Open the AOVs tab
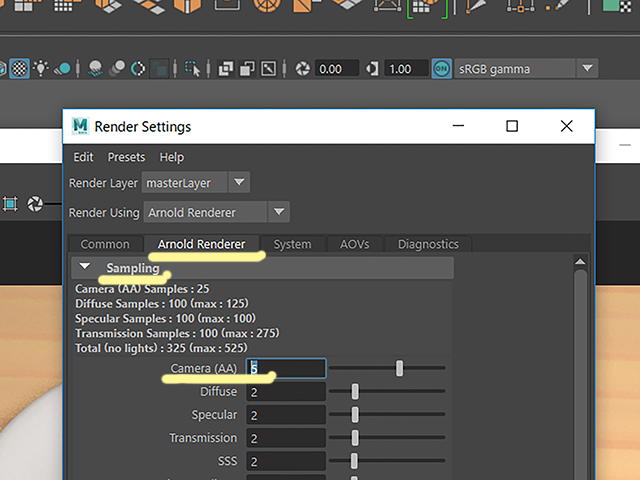The image size is (640, 480). (x=354, y=244)
